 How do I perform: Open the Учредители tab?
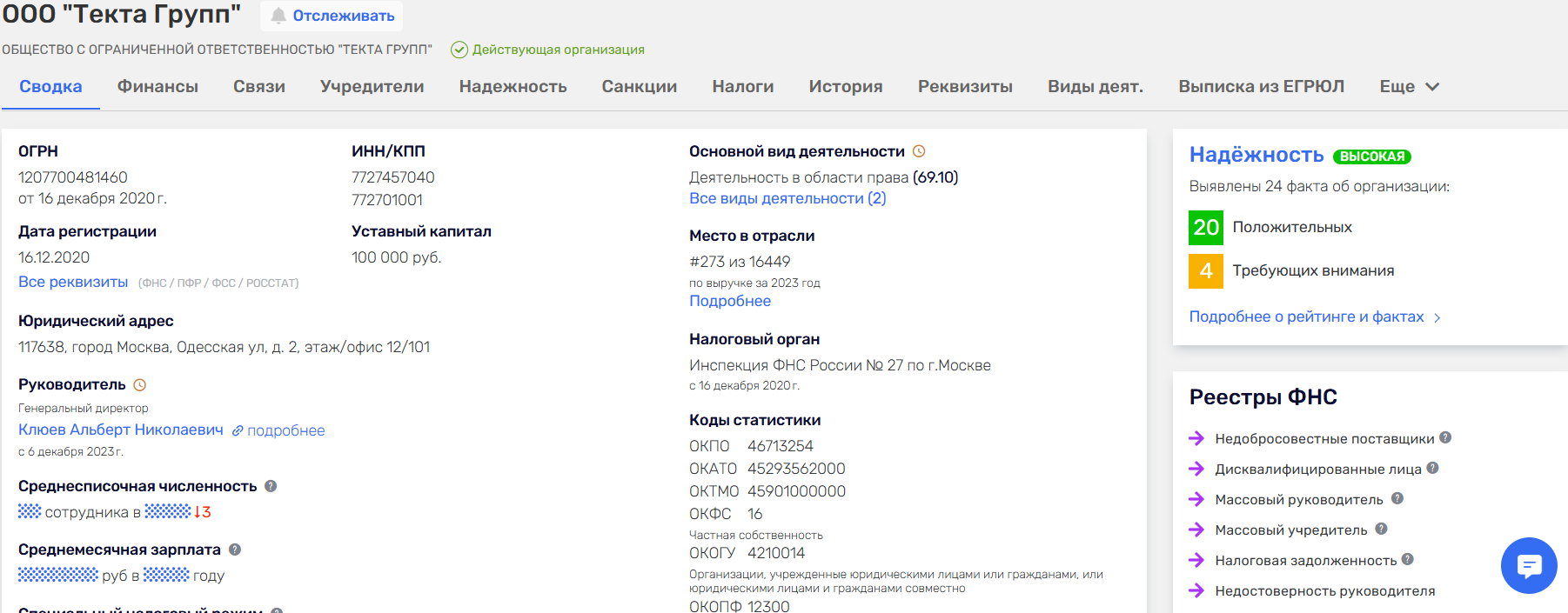point(372,87)
